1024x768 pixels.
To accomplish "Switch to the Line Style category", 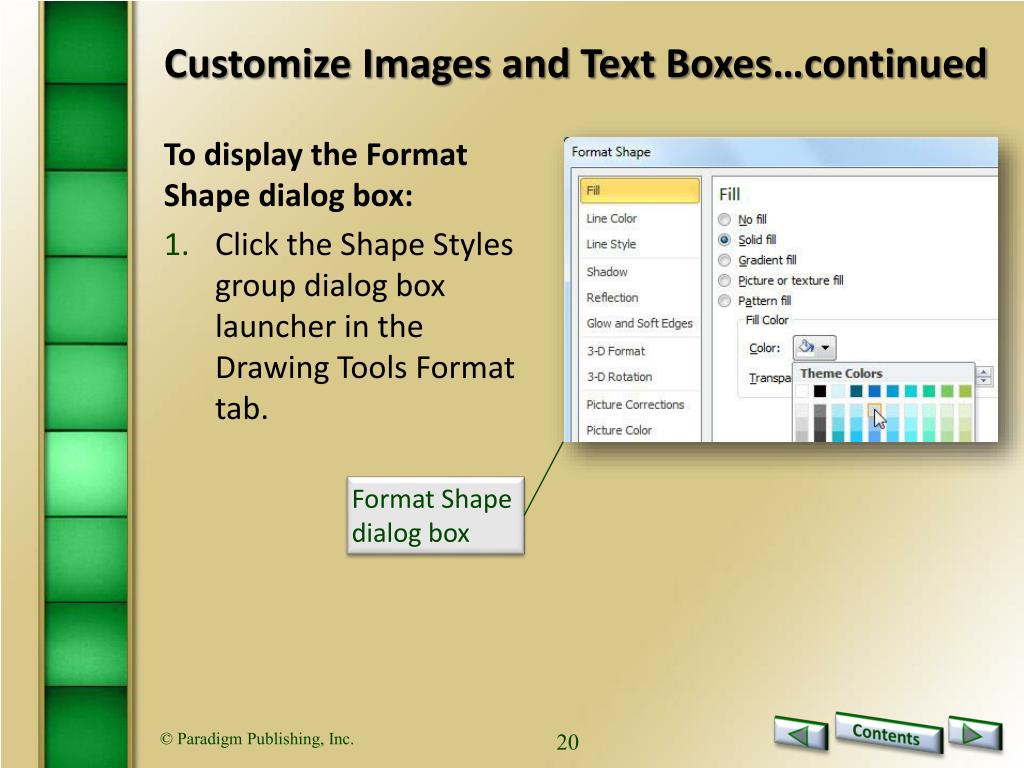I will click(639, 244).
